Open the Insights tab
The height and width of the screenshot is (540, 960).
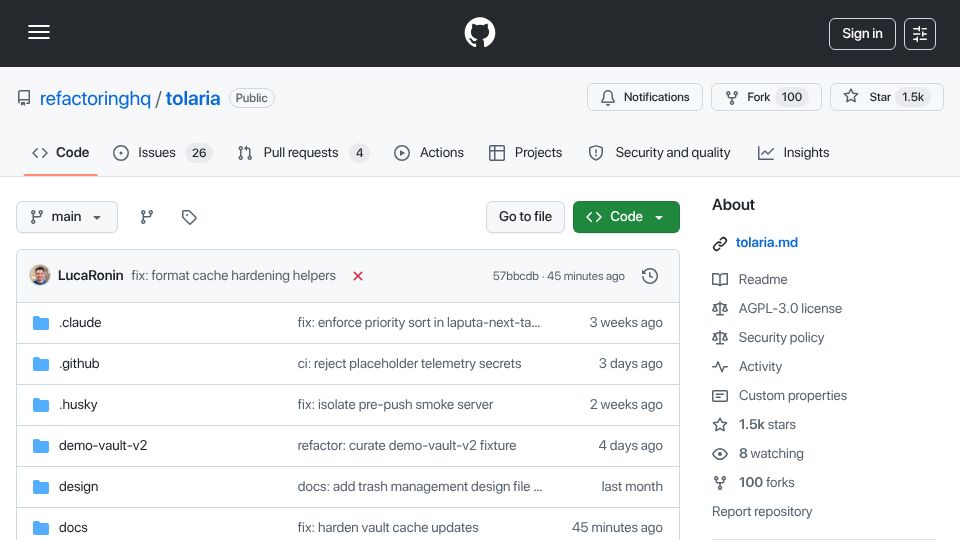793,153
